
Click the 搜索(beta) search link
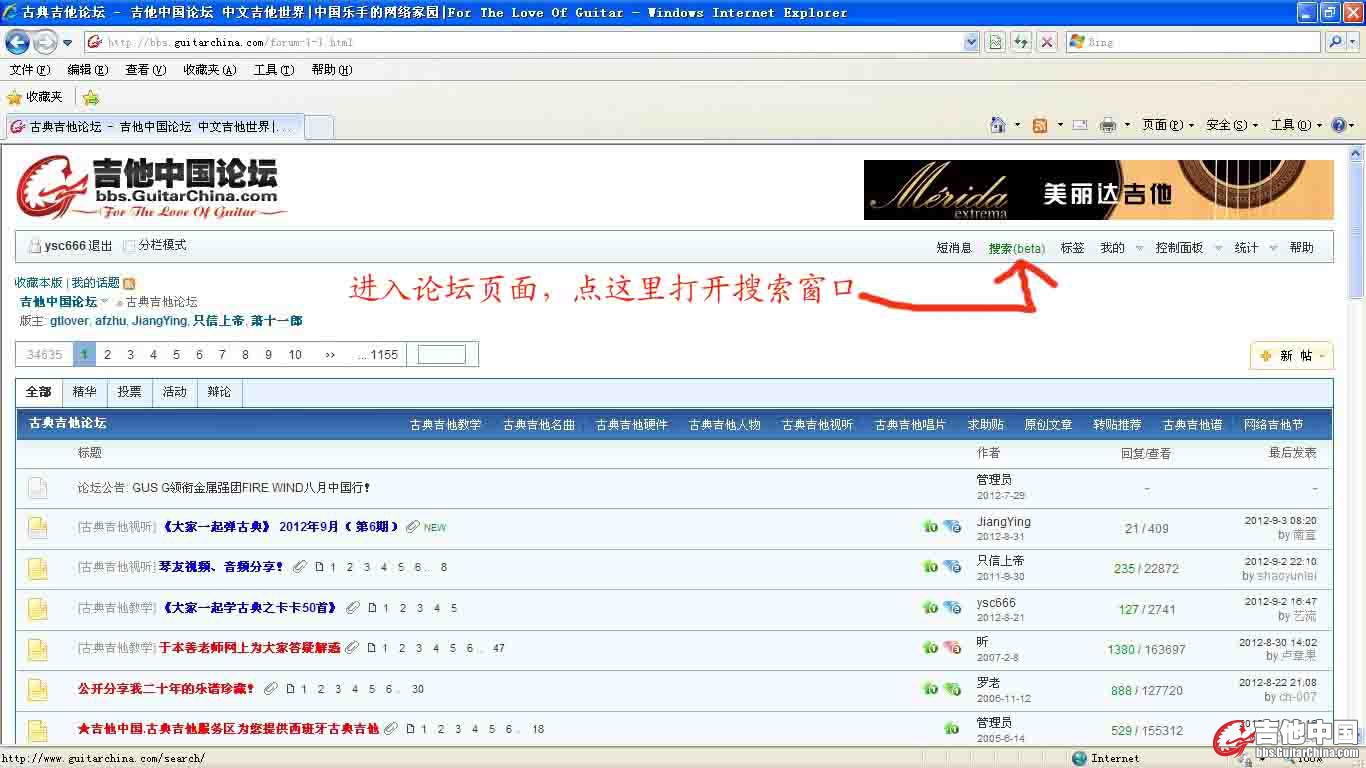1017,248
